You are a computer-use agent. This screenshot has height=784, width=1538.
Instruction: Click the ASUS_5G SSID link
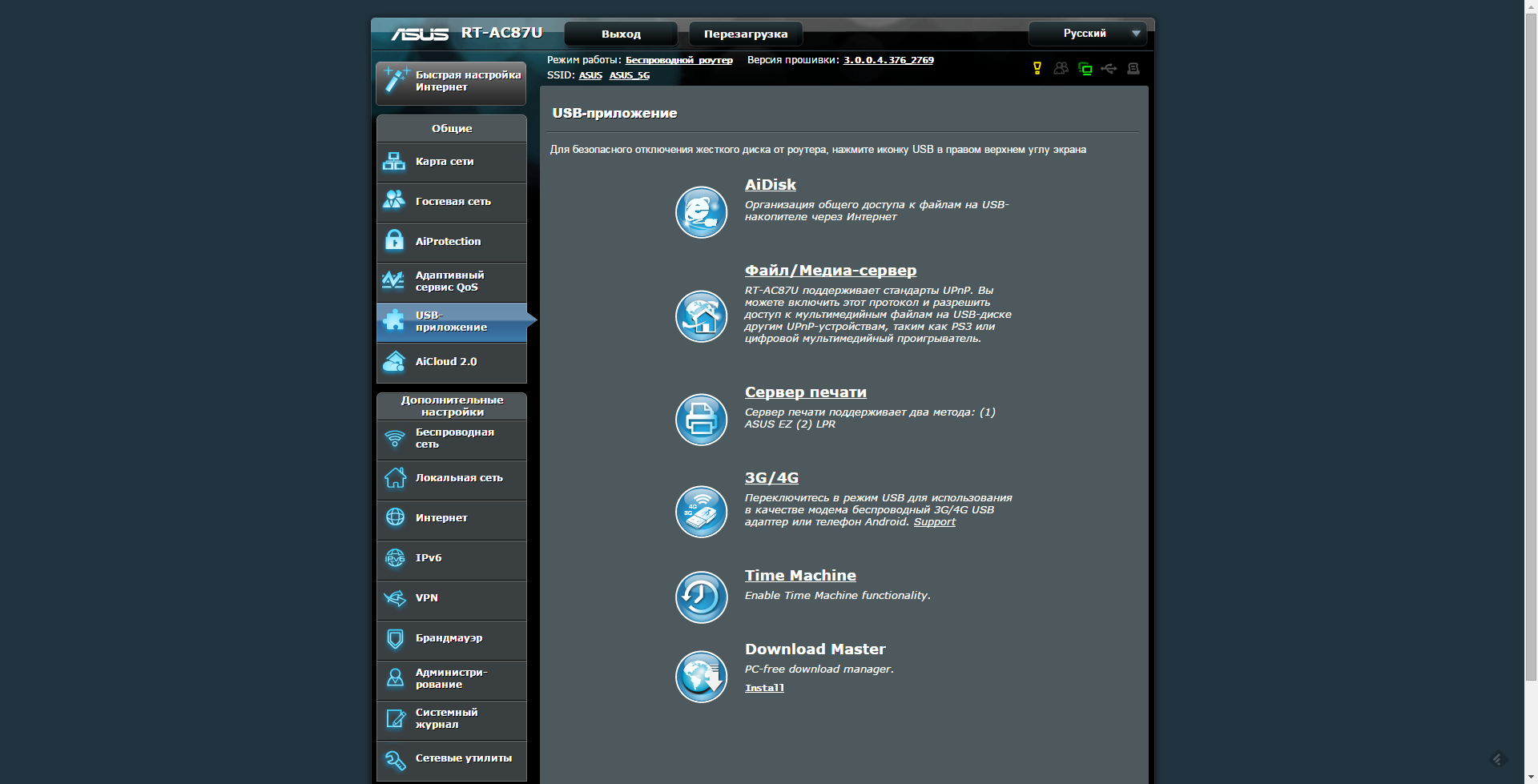[x=630, y=75]
